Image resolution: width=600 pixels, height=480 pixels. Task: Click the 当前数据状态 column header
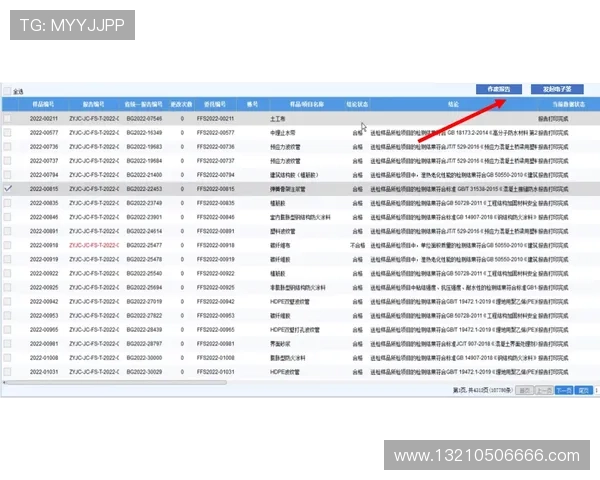[568, 104]
